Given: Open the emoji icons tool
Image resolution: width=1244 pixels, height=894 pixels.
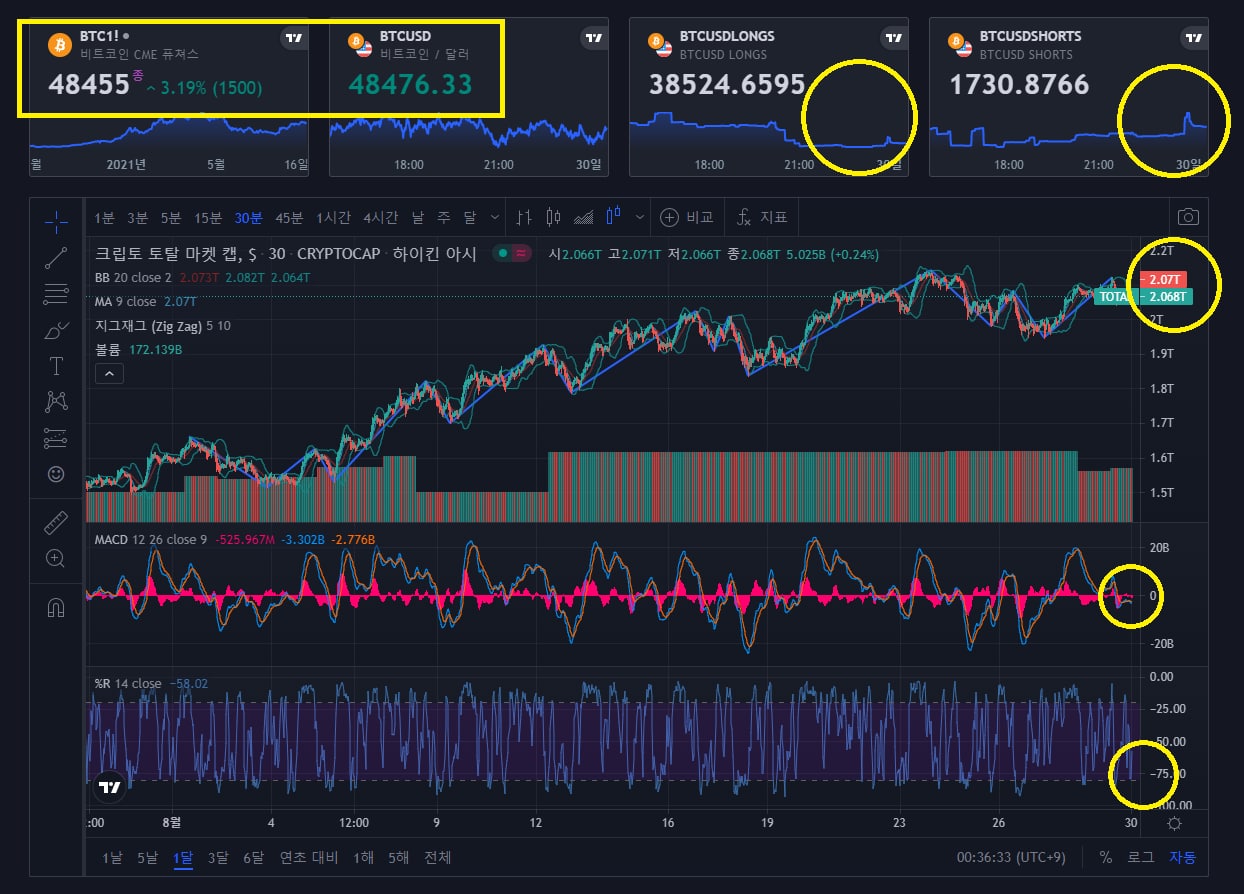Looking at the screenshot, I should click(x=56, y=473).
